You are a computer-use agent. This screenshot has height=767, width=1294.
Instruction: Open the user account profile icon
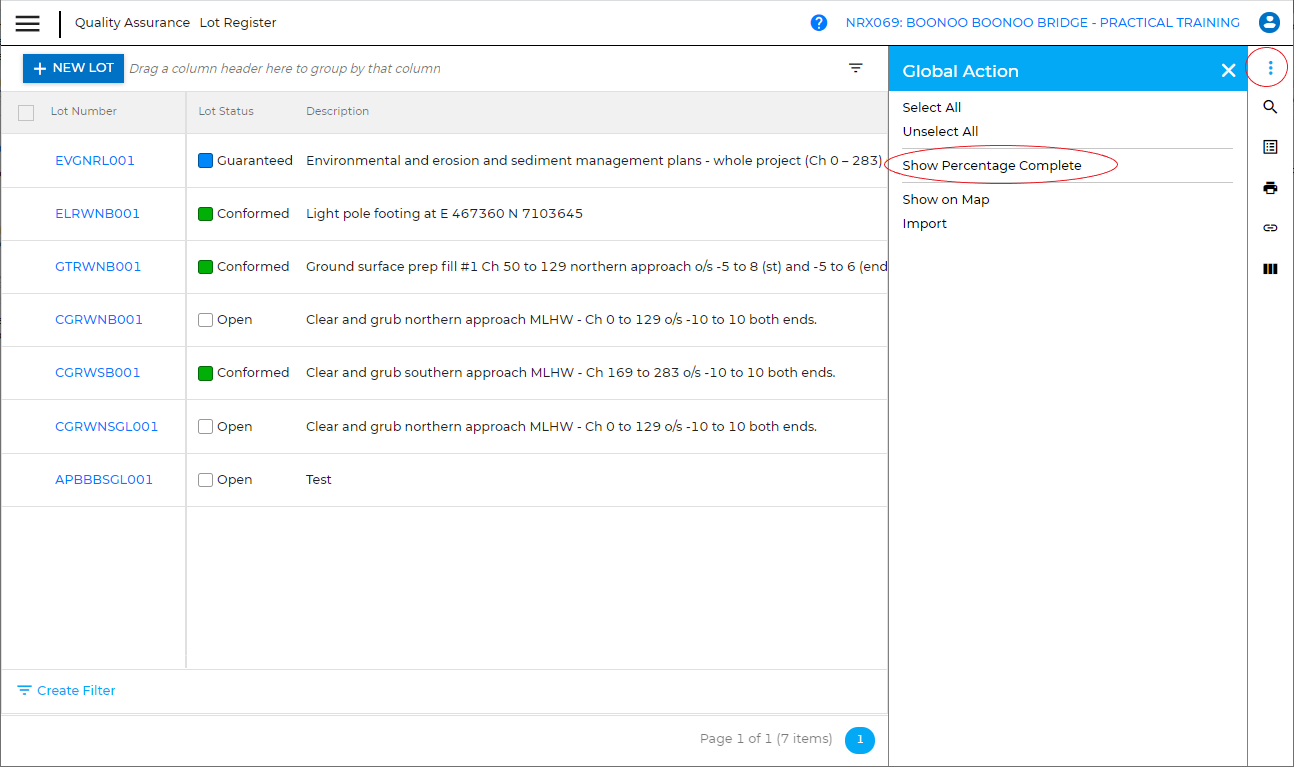point(1269,23)
